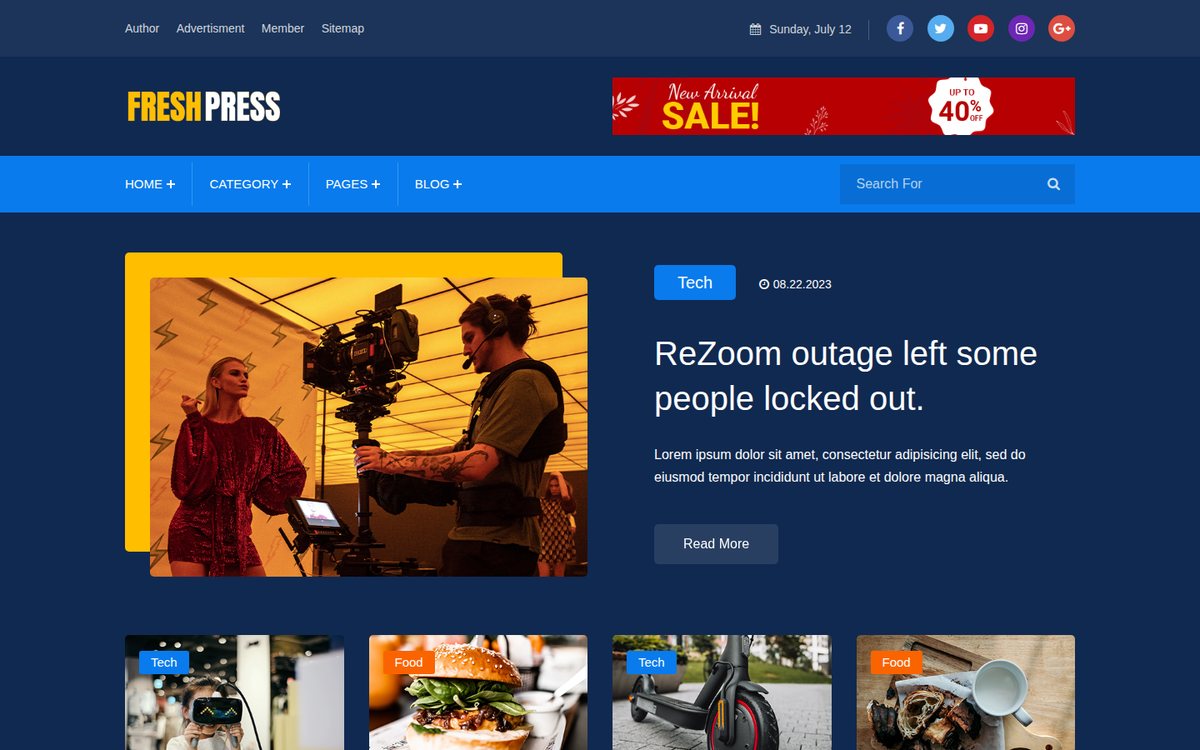The image size is (1200, 750).
Task: Expand the CATEGORY menu
Action: tap(250, 184)
